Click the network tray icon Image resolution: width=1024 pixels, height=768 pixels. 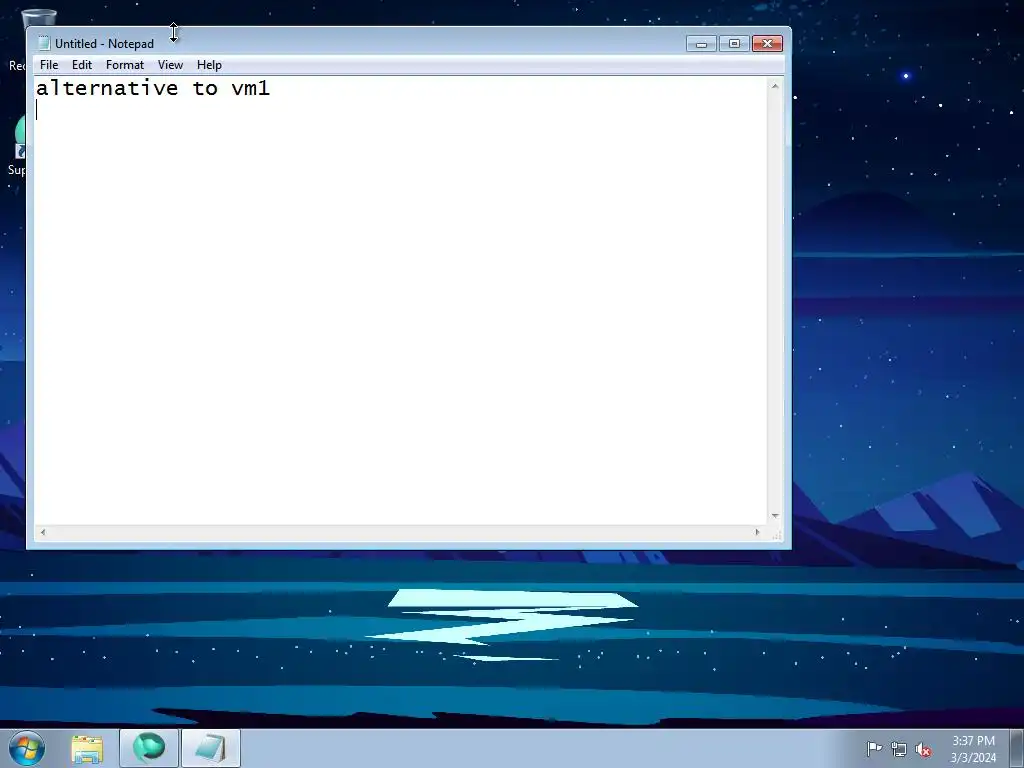(899, 749)
